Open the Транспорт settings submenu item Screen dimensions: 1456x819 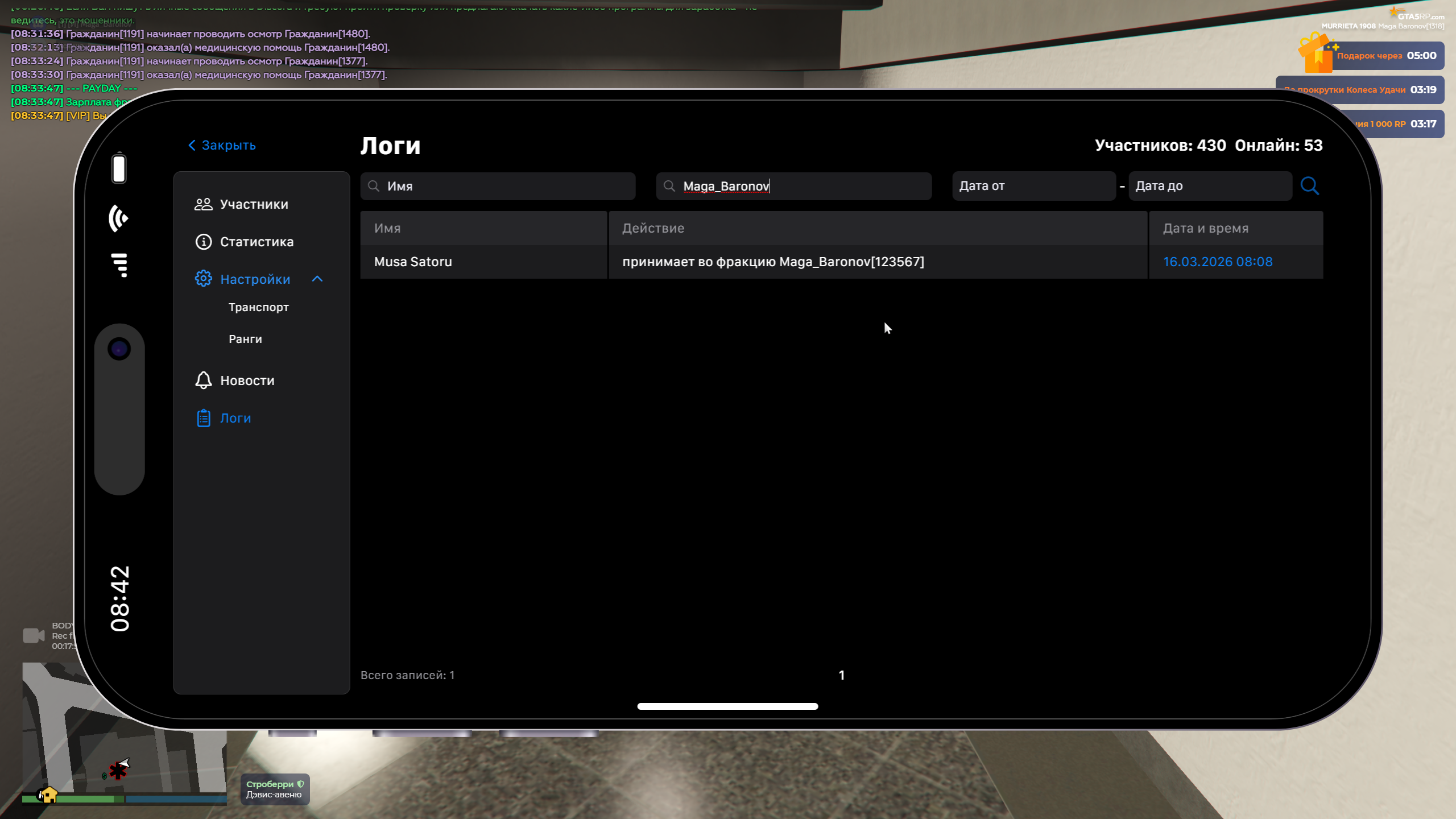point(258,307)
